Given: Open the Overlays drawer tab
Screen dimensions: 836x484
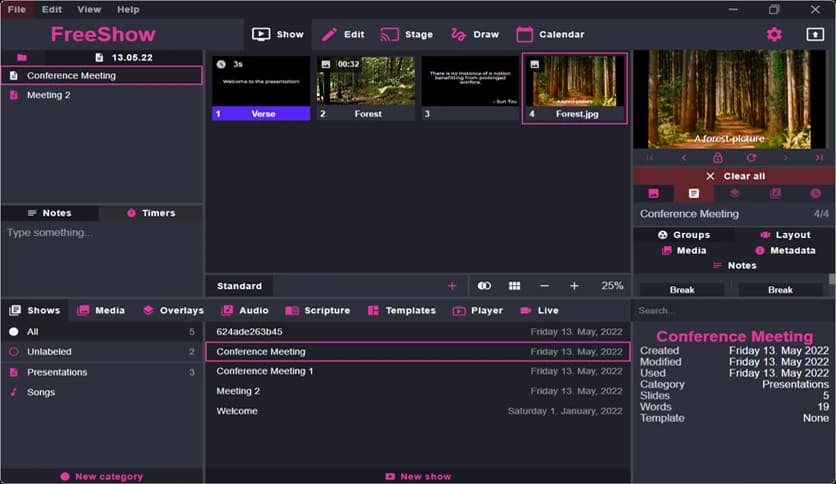Looking at the screenshot, I should tap(173, 311).
